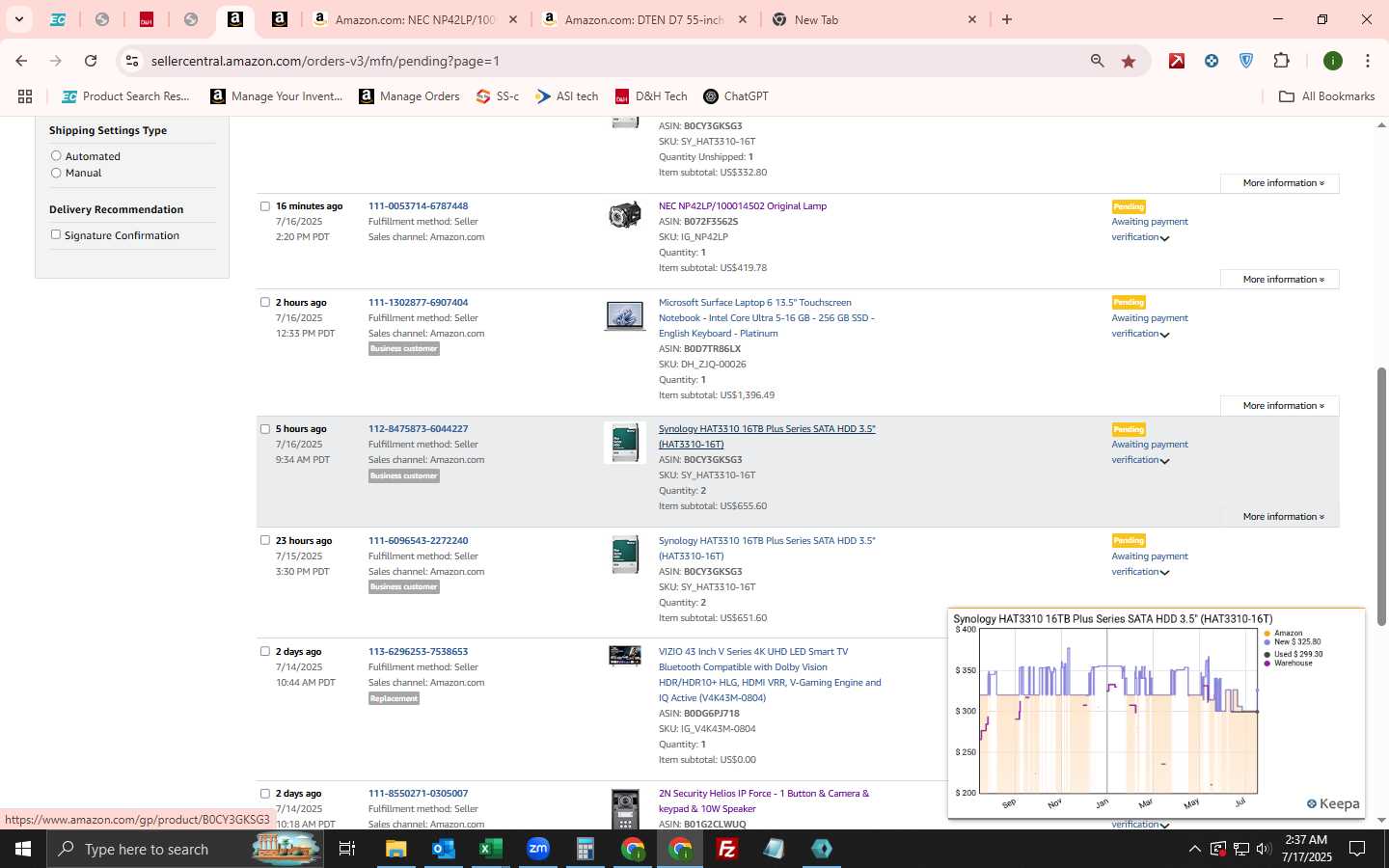Toggle the Used $299.30 series in Keepa legend
Viewport: 1389px width, 868px height.
(x=1293, y=654)
